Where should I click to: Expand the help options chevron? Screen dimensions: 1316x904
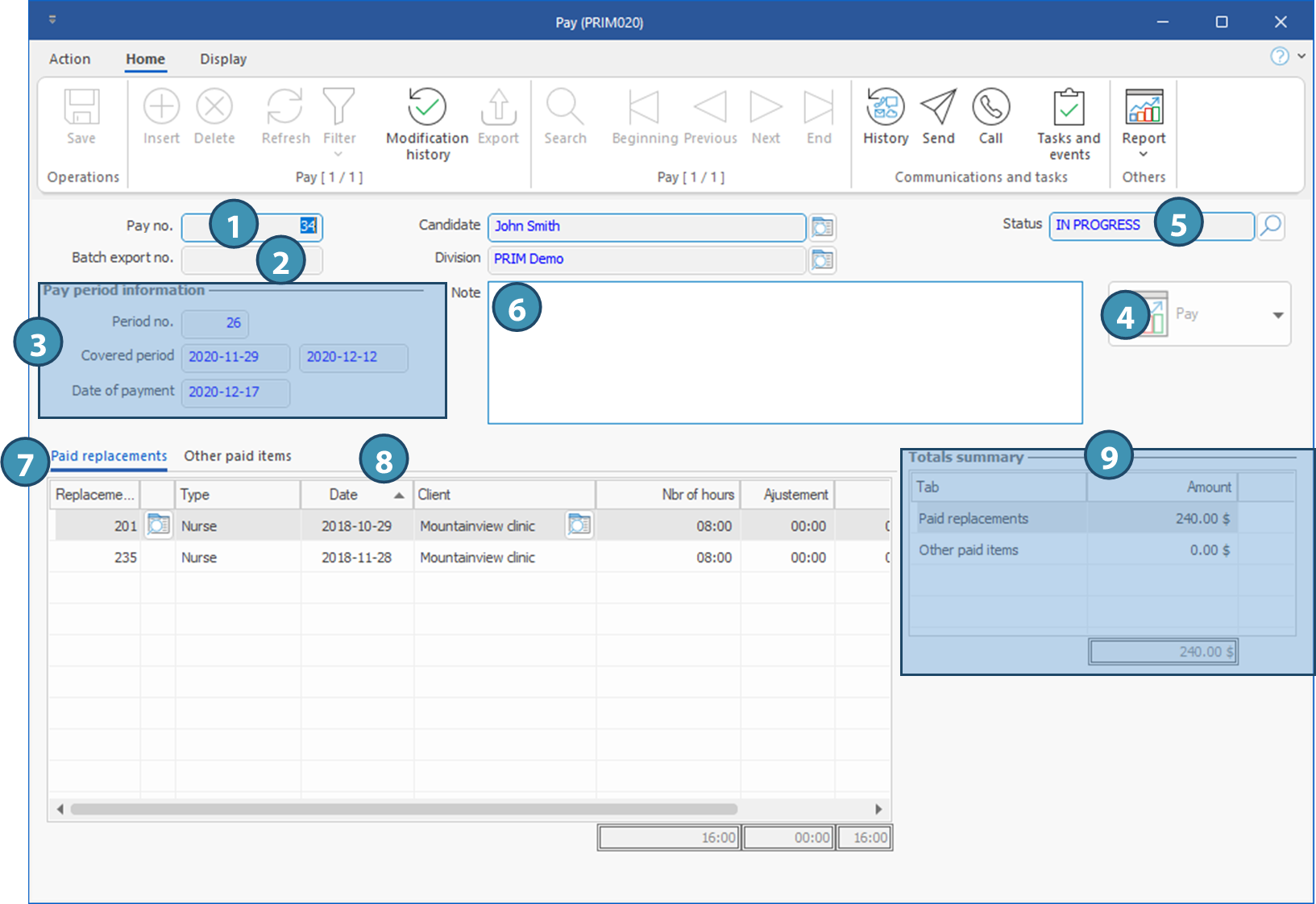[x=1301, y=56]
